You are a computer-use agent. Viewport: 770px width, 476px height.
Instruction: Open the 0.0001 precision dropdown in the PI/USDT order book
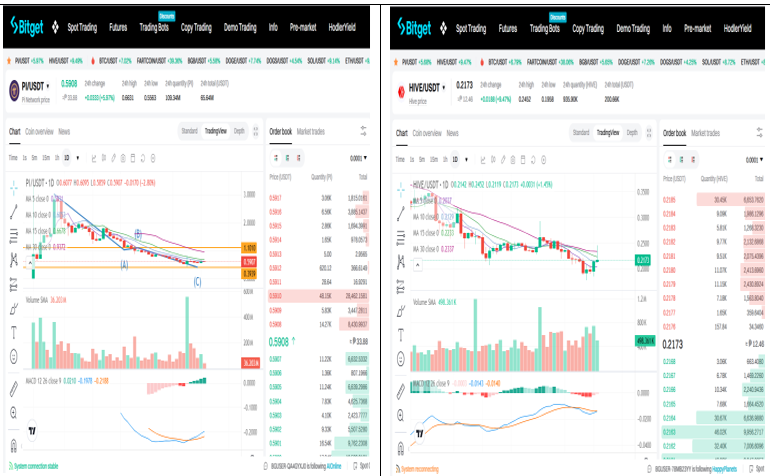358,158
